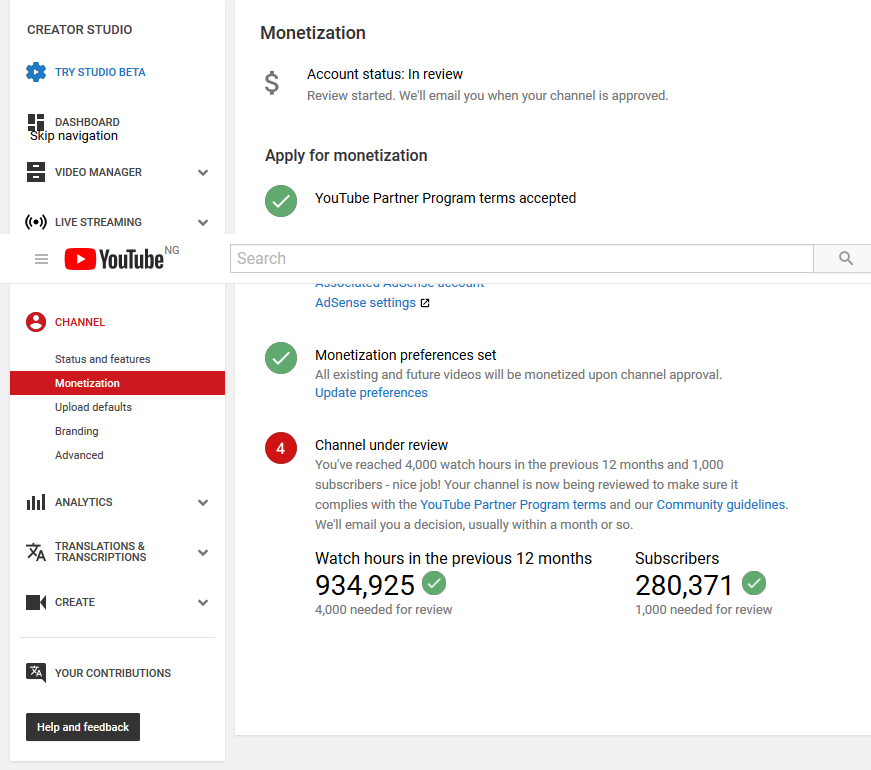871x770 pixels.
Task: Open Your Contributions page
Action: (x=113, y=673)
